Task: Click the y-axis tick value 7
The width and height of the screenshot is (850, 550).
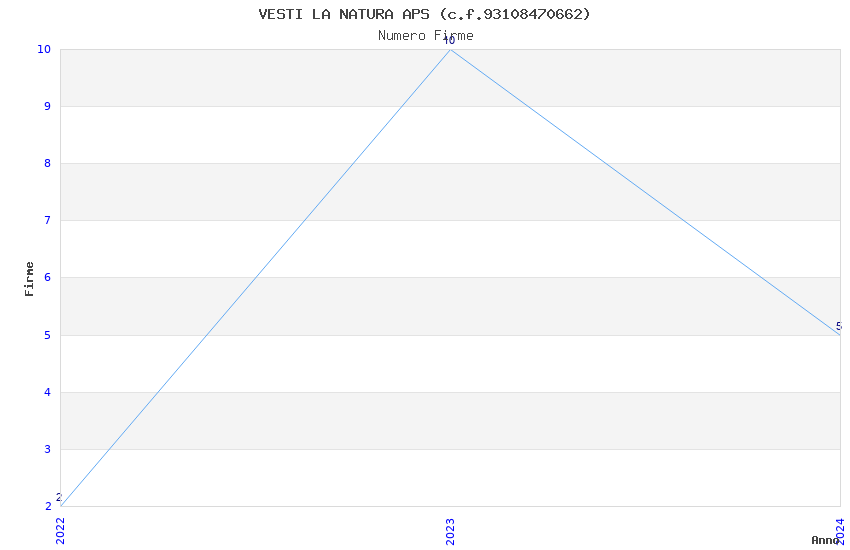Action: point(48,220)
